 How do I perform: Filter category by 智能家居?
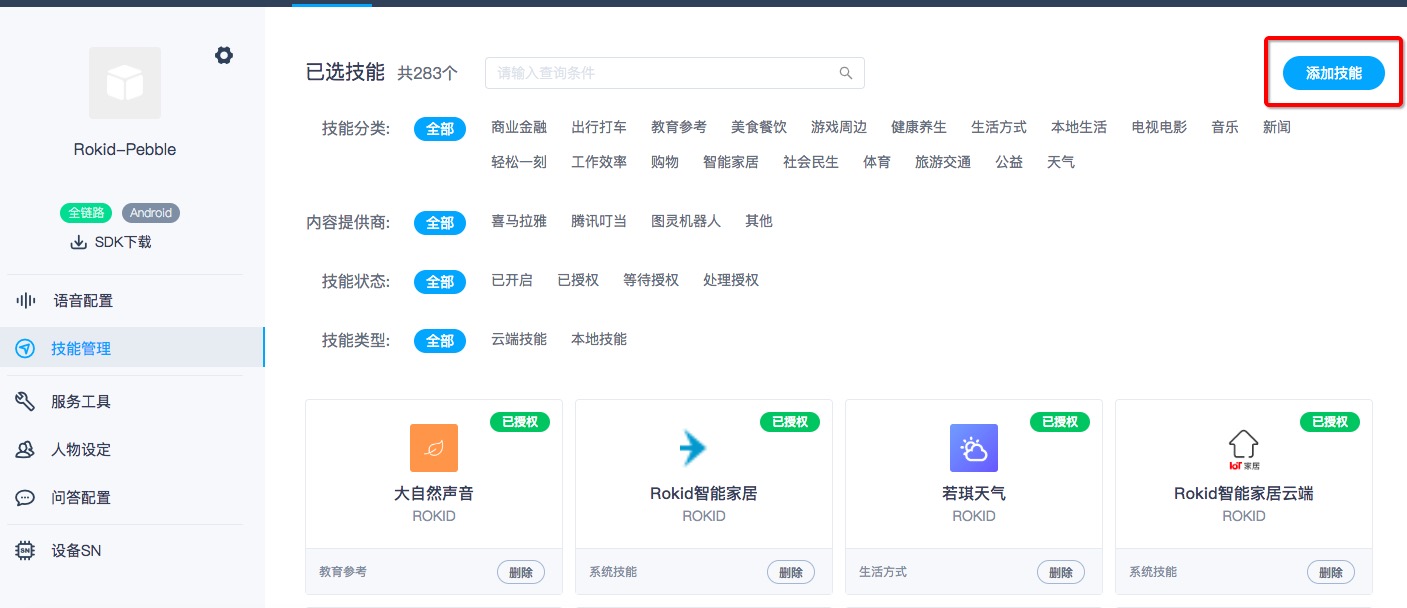(x=731, y=161)
